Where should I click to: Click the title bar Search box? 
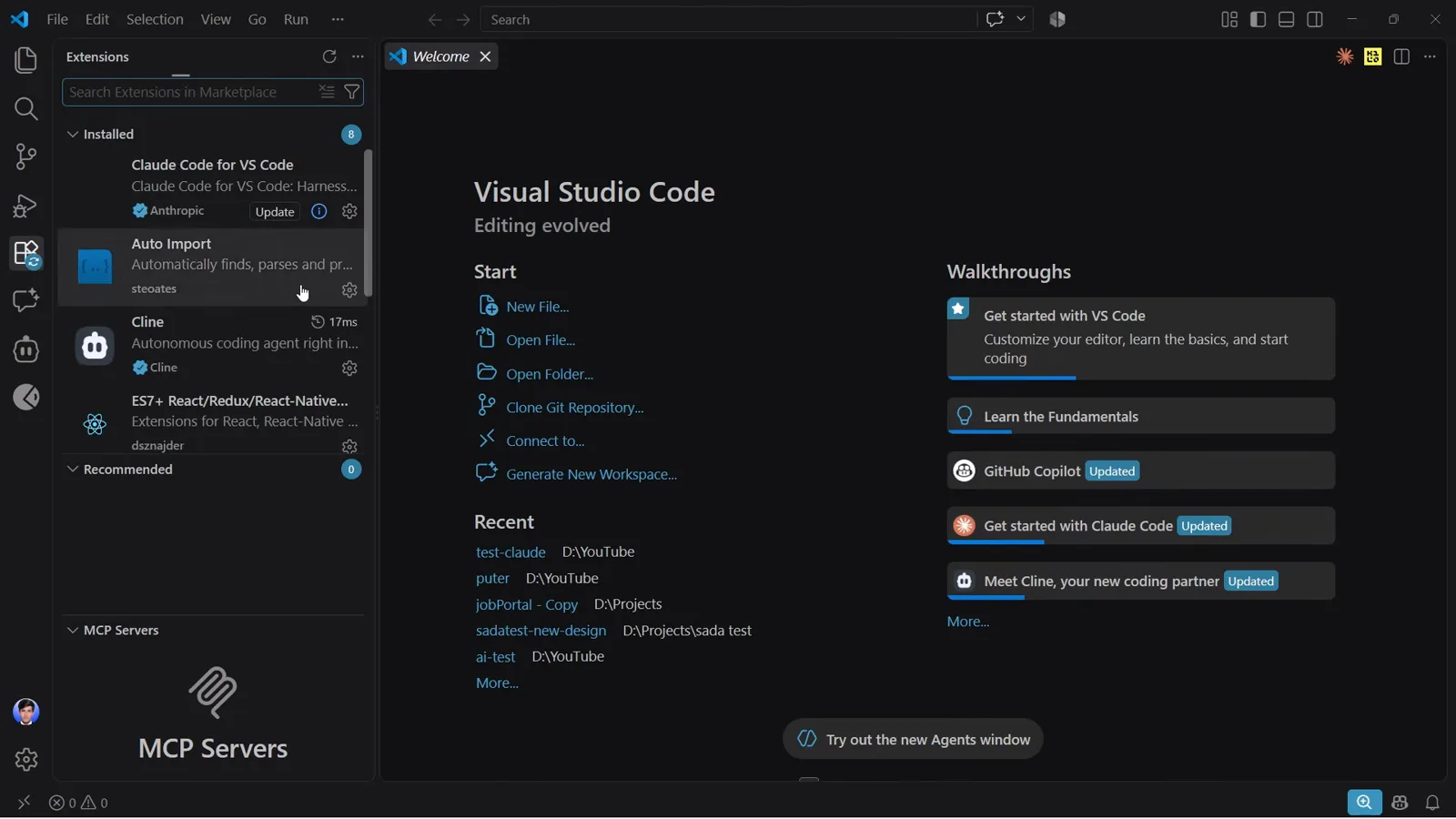728,19
